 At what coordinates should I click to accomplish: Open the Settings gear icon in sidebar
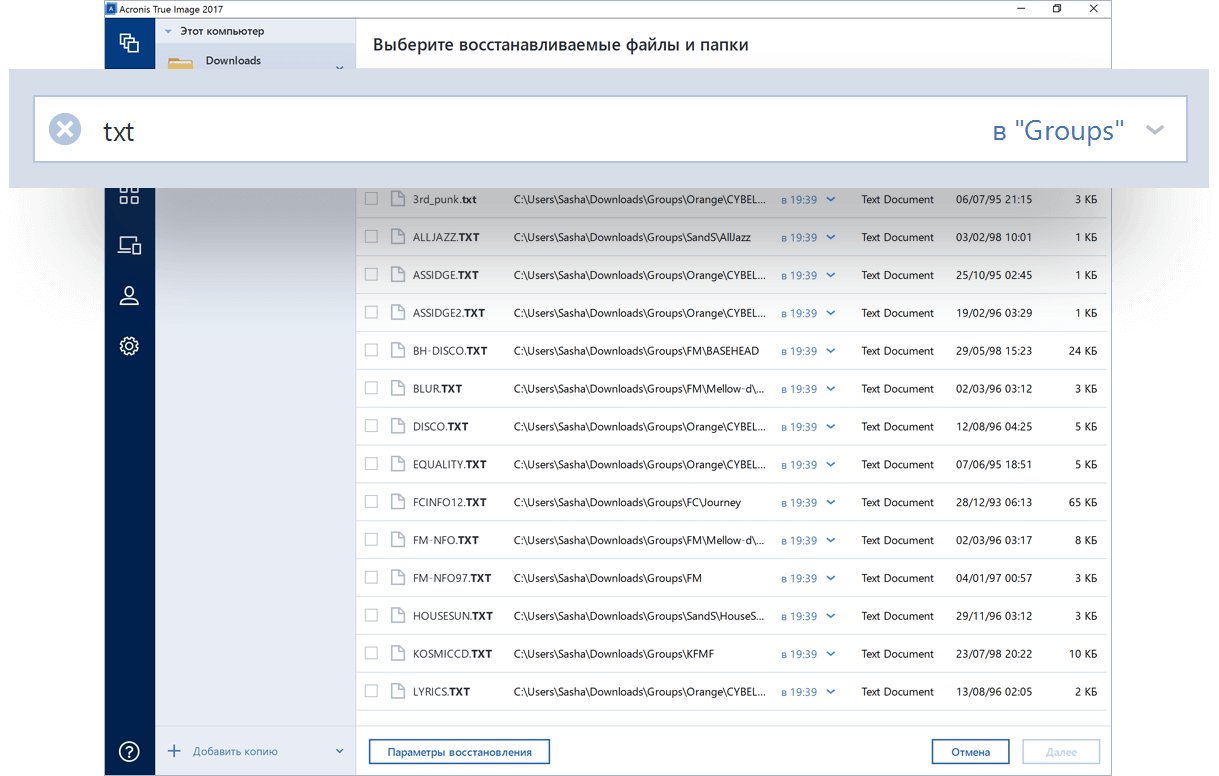click(129, 346)
